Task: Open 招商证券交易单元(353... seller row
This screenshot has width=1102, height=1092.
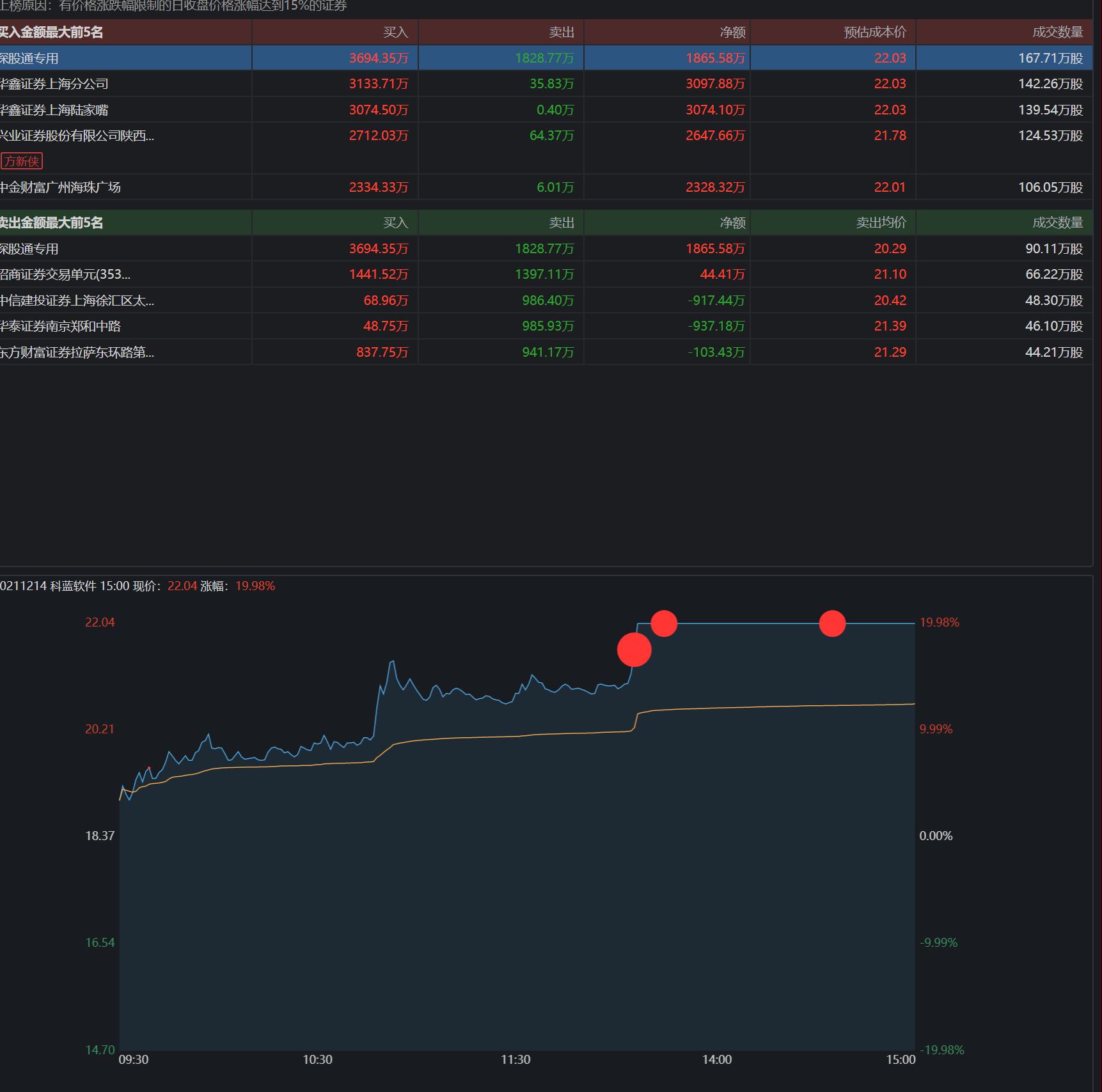Action: (546, 274)
